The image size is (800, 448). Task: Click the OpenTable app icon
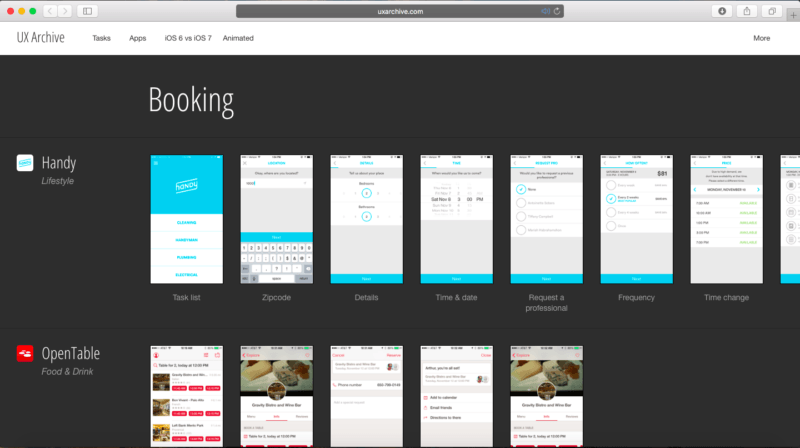coord(26,353)
